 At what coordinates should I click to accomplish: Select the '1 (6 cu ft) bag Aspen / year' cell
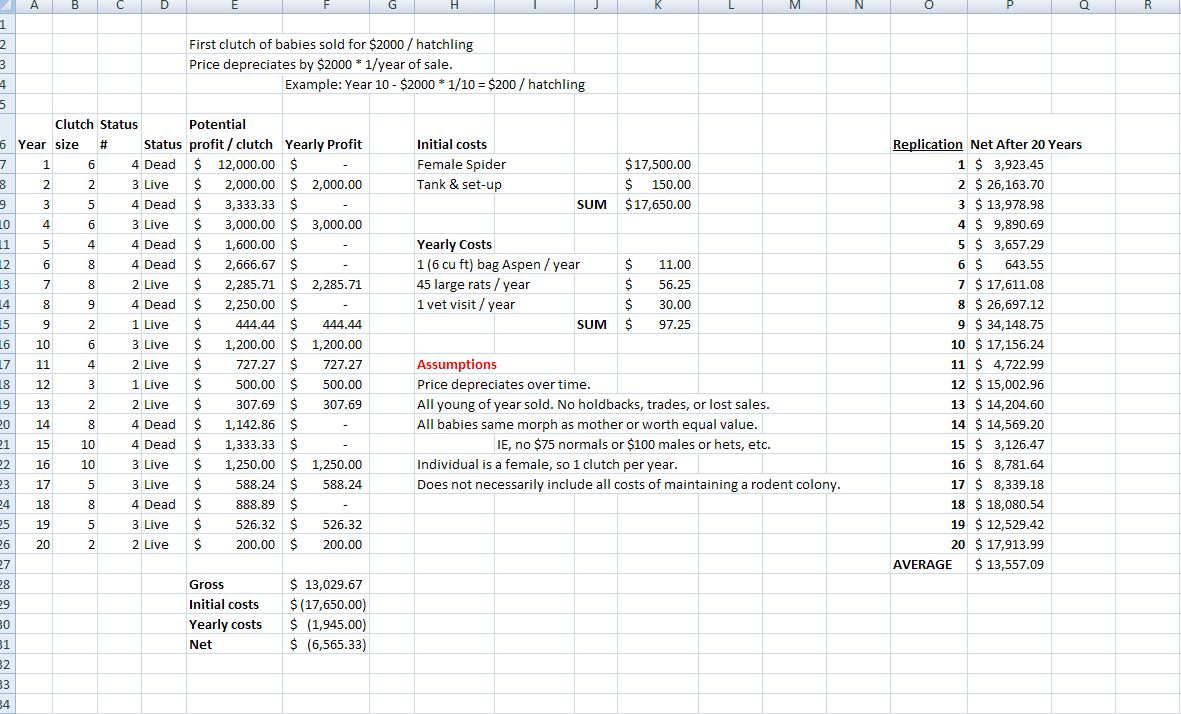[x=498, y=264]
